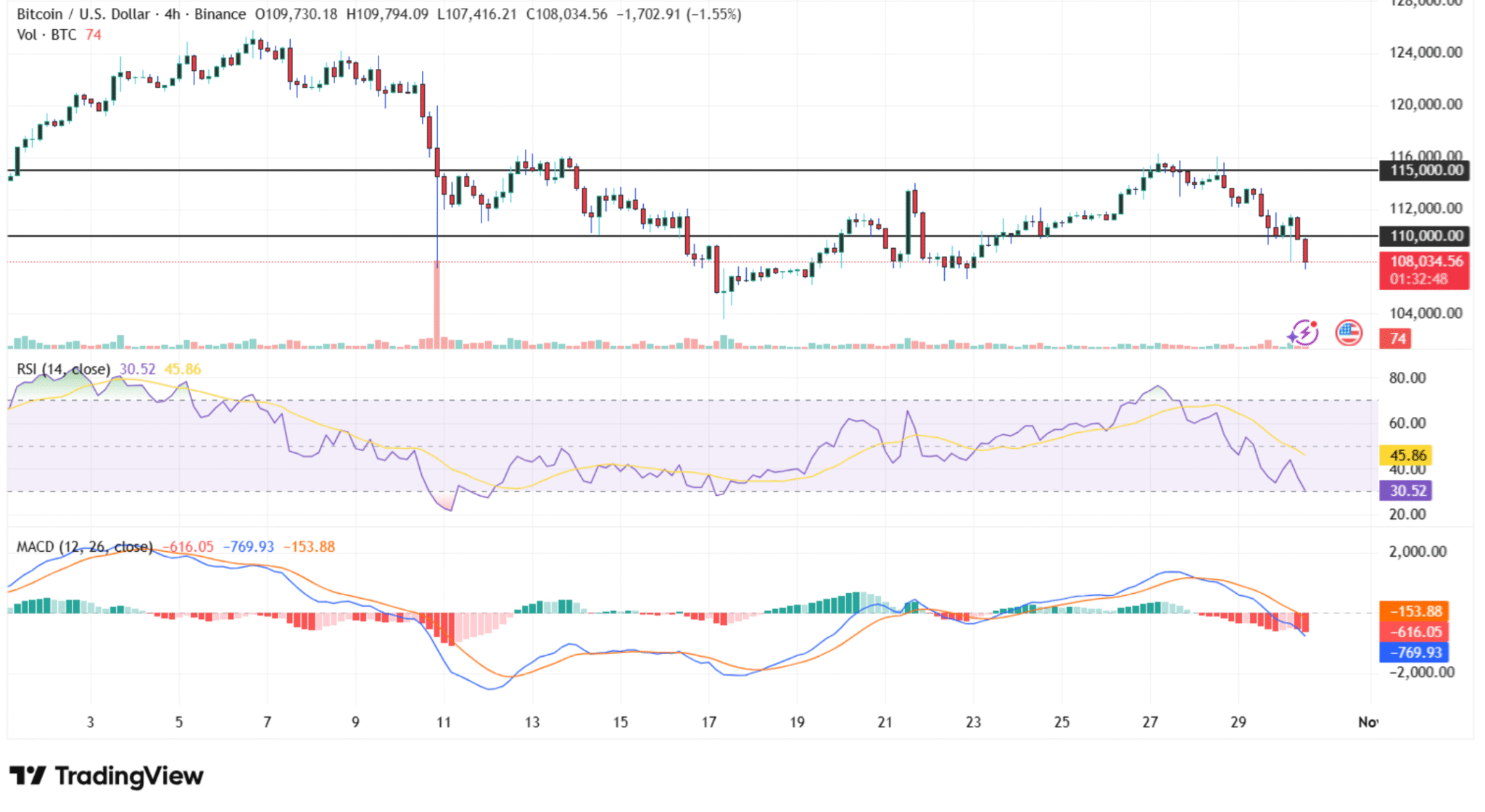The width and height of the screenshot is (1485, 812).
Task: Click date label 27 on the time axis
Action: 1150,722
